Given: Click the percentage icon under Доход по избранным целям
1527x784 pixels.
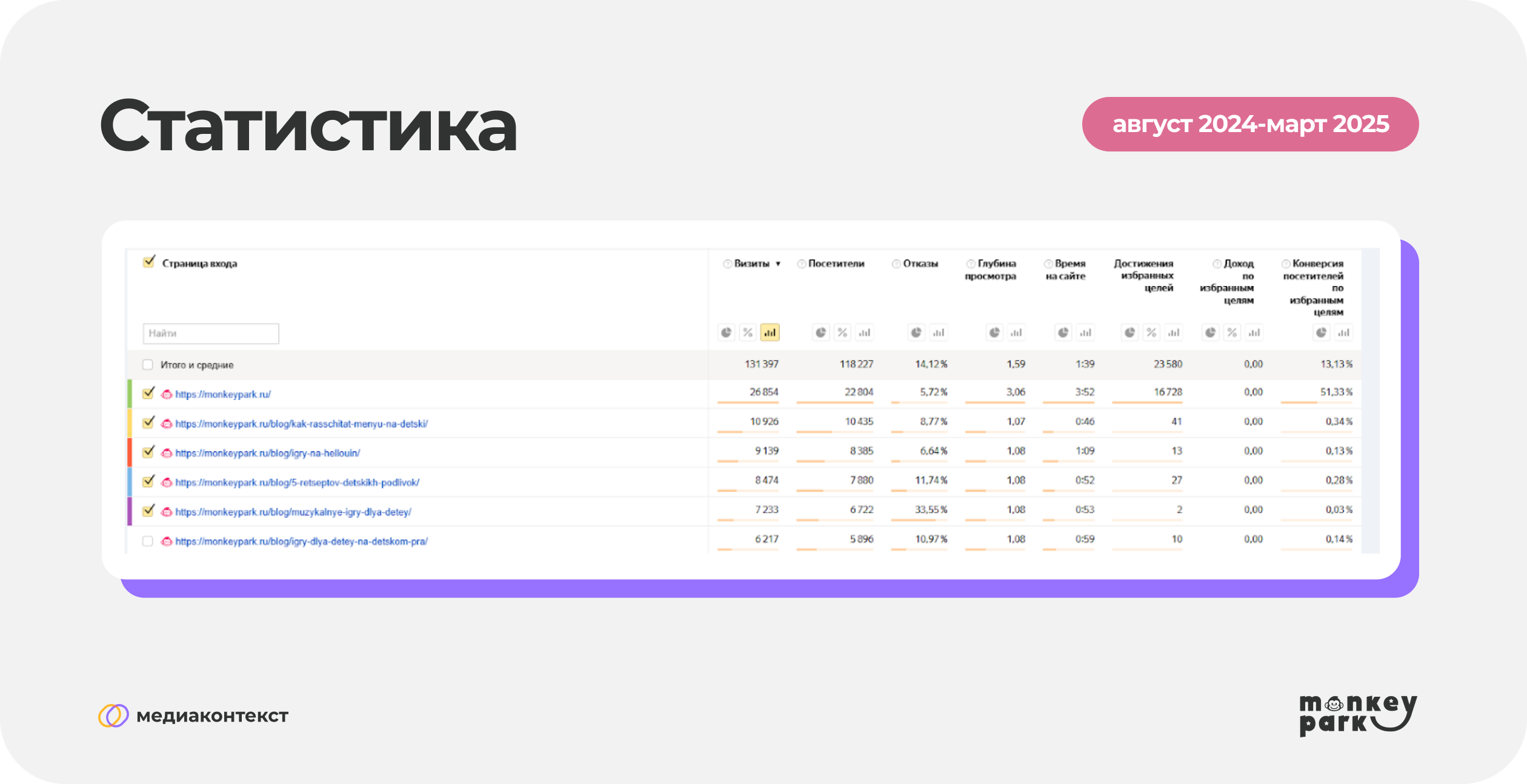Looking at the screenshot, I should tap(1232, 332).
